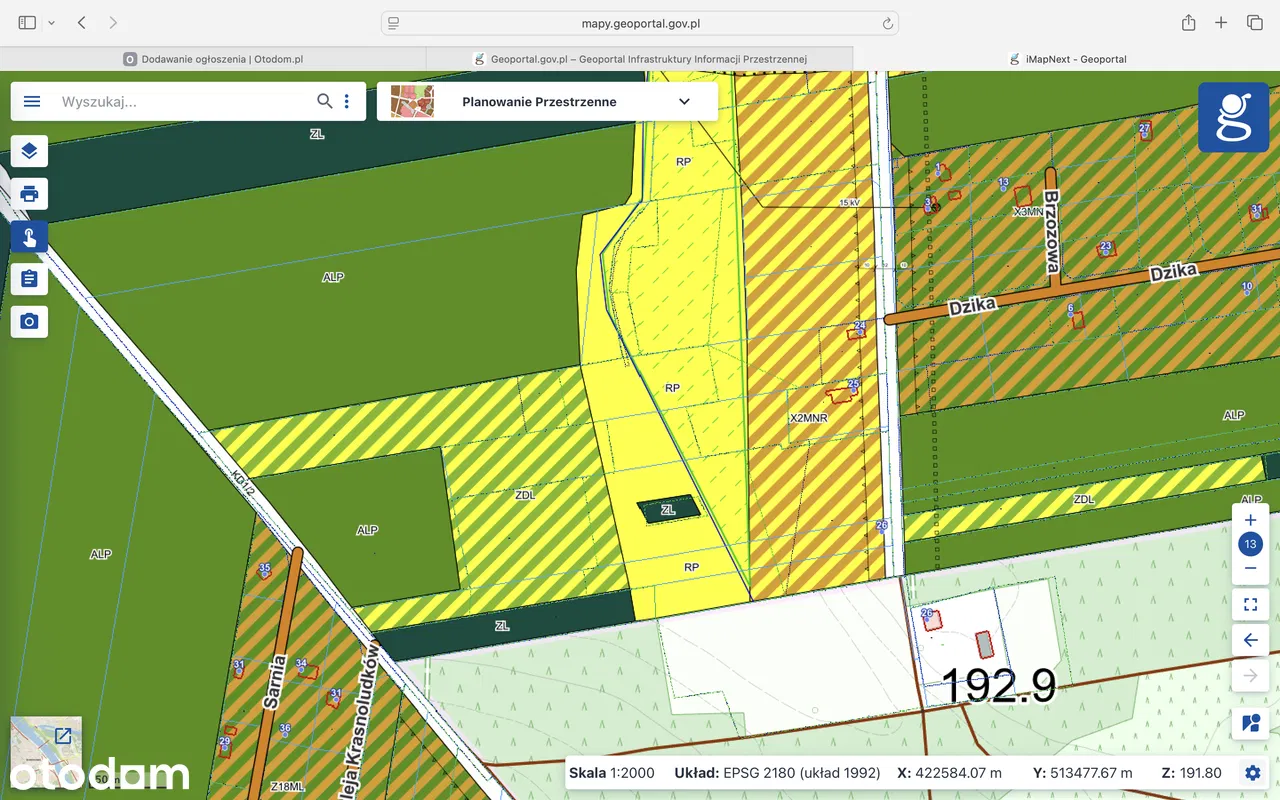Open the clipboard report tool
1280x800 pixels.
coord(29,279)
